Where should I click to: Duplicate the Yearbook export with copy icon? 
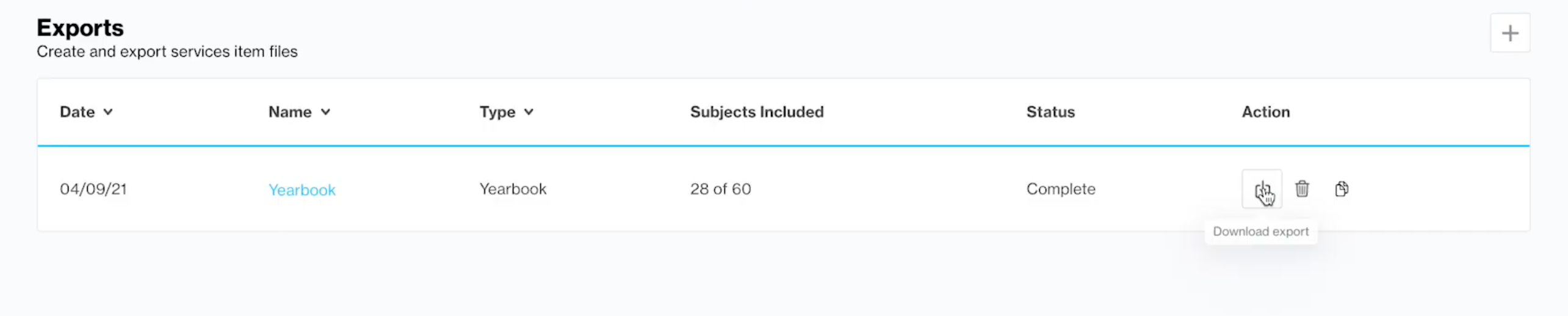(x=1342, y=189)
